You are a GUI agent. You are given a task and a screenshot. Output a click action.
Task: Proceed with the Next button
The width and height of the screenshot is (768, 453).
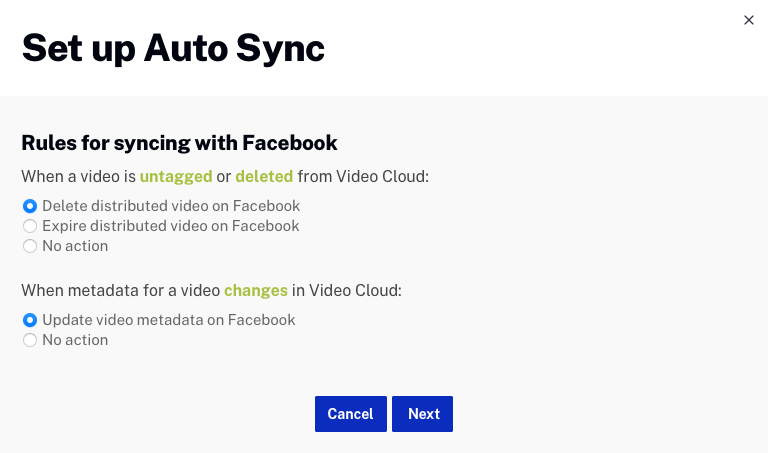tap(423, 414)
